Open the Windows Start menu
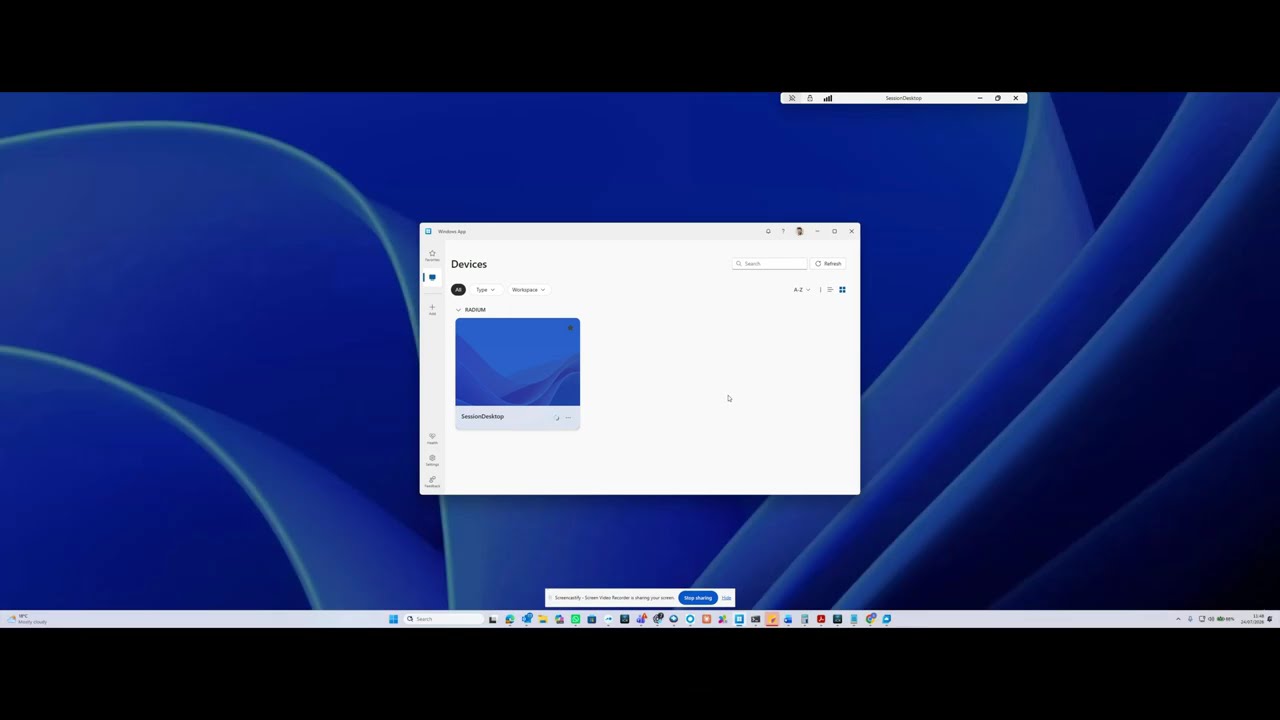Image resolution: width=1280 pixels, height=720 pixels. pyautogui.click(x=393, y=619)
